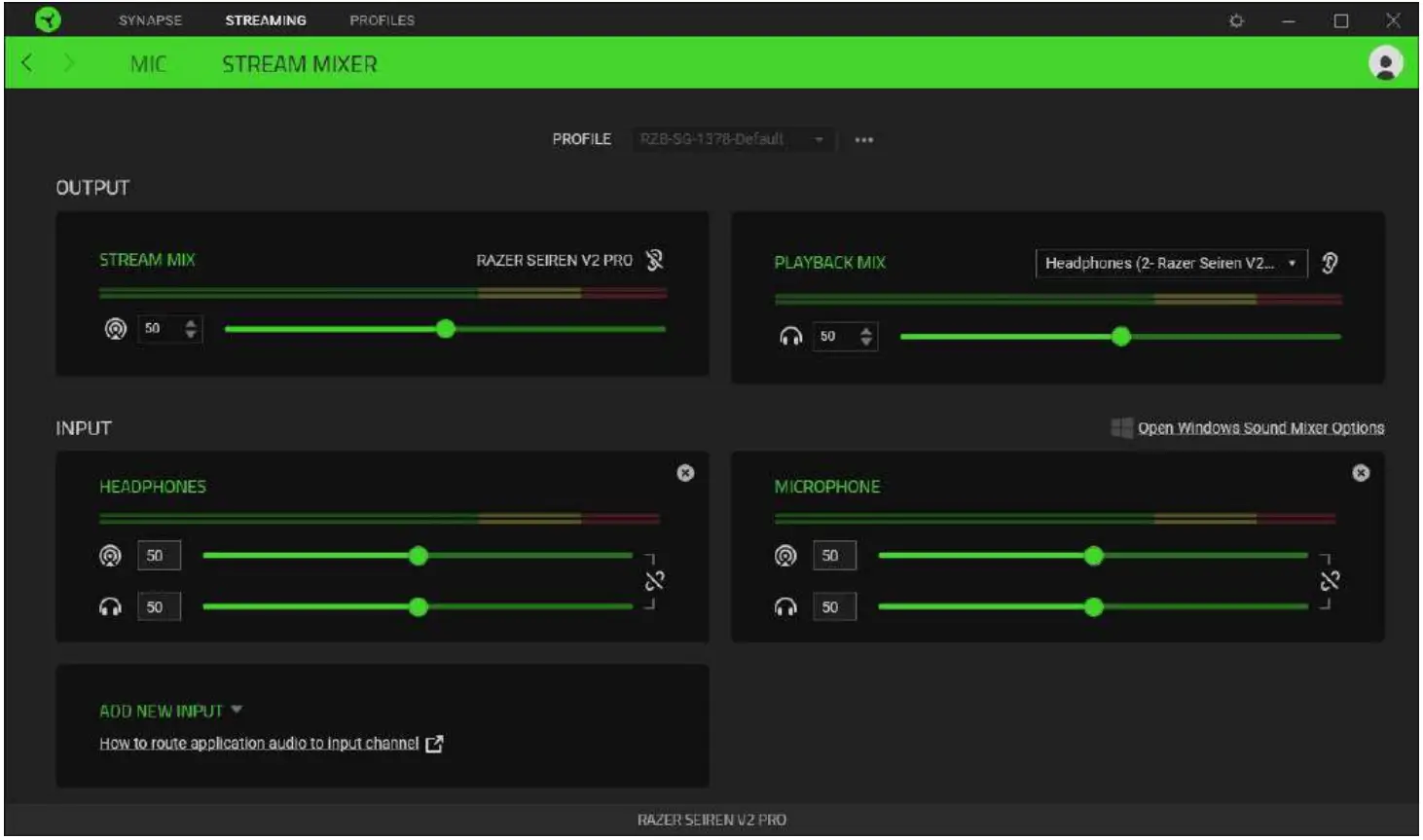This screenshot has width=1423, height=840.
Task: Open the how to route application audio link
Action: [259, 744]
